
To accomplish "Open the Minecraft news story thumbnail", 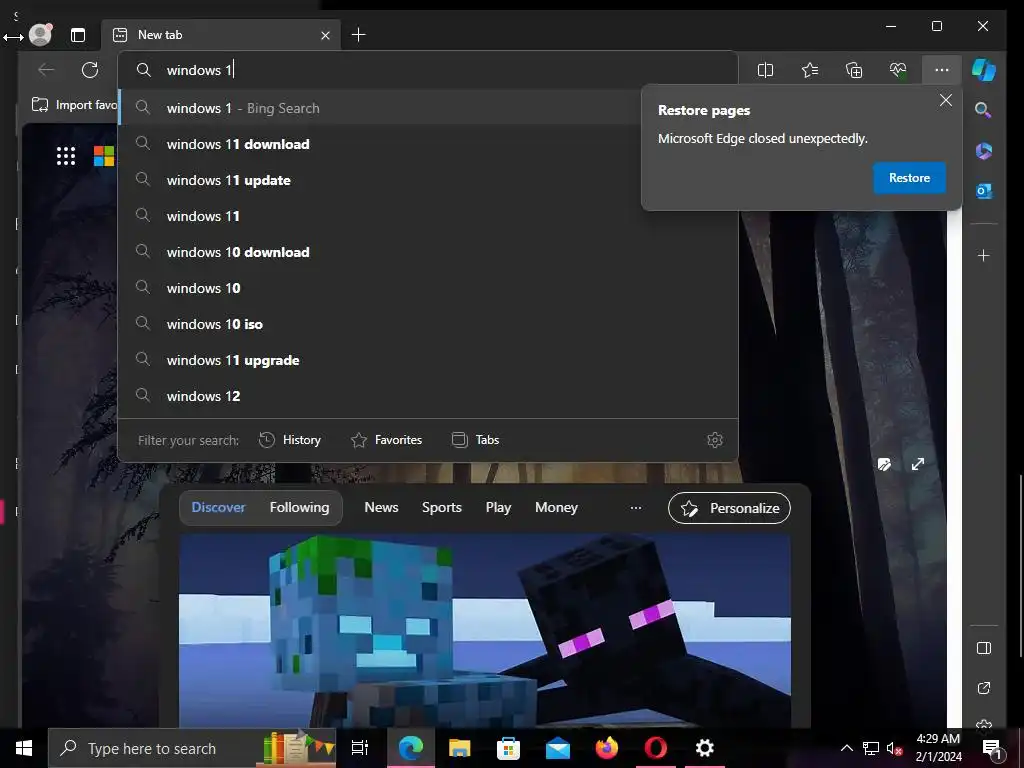I will click(x=485, y=630).
